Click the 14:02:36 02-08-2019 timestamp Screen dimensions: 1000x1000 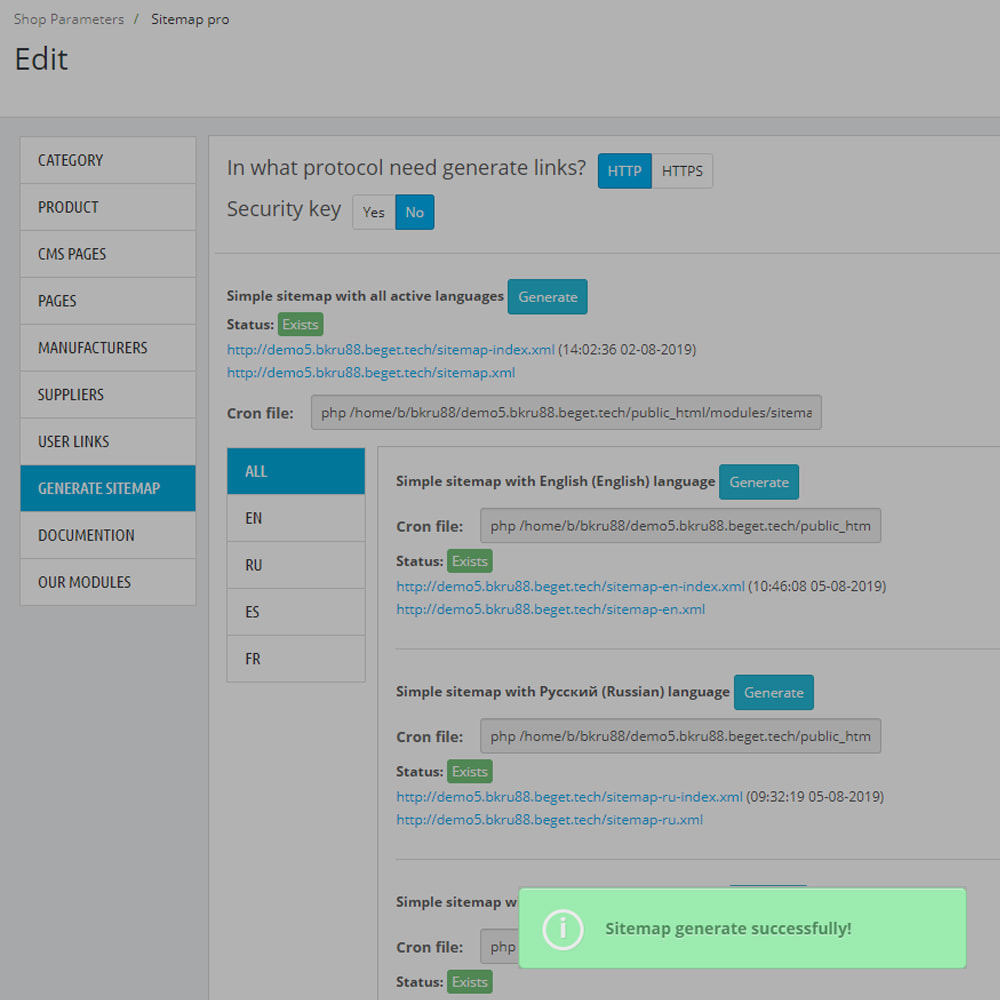point(628,349)
